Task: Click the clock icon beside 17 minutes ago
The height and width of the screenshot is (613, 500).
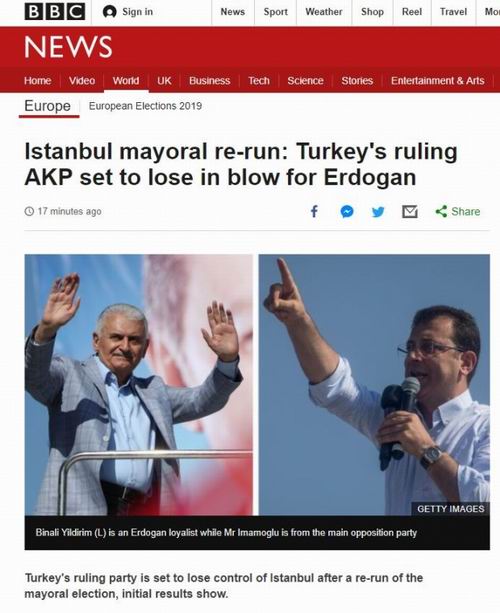Action: pyautogui.click(x=29, y=212)
